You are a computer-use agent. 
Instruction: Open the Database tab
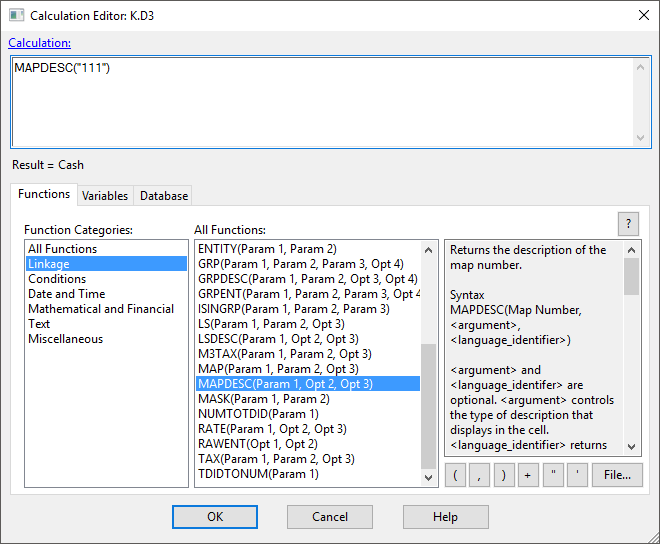pyautogui.click(x=164, y=196)
